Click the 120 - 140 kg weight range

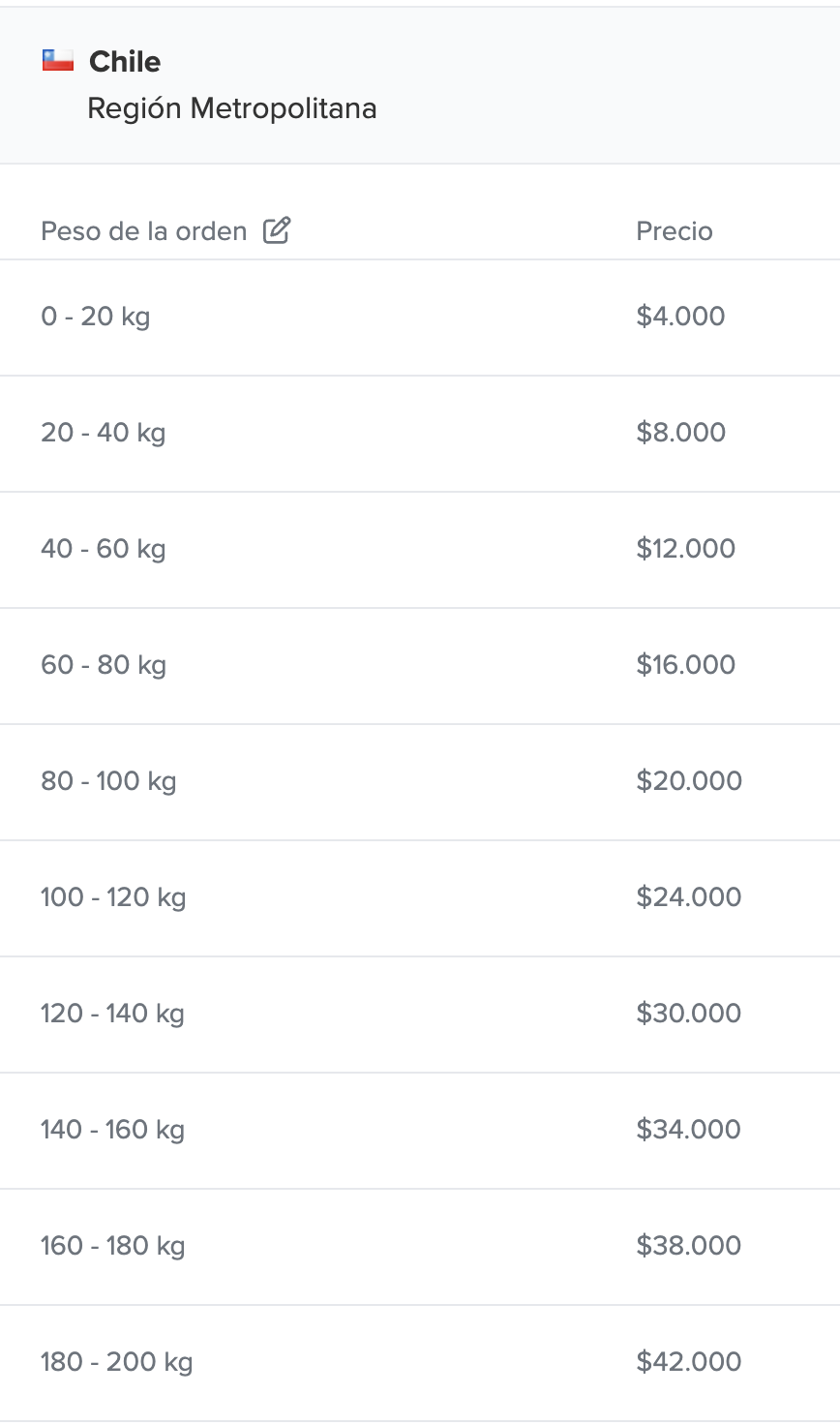(x=112, y=1014)
